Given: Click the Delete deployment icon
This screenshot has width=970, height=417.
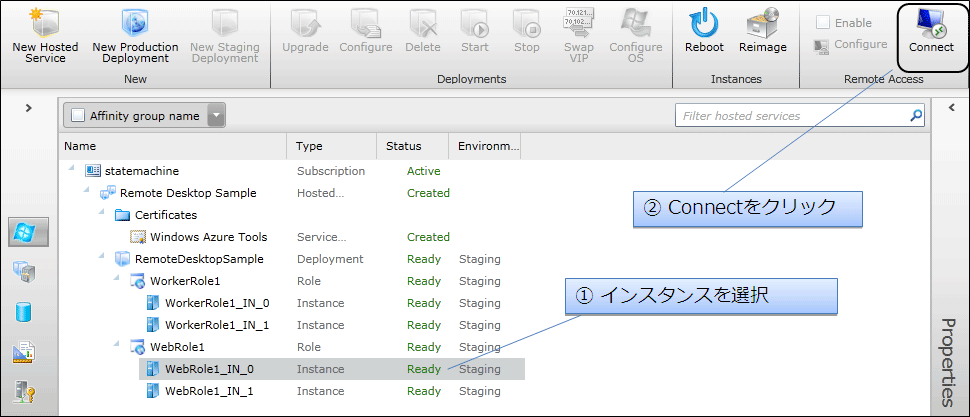Looking at the screenshot, I should point(423,22).
